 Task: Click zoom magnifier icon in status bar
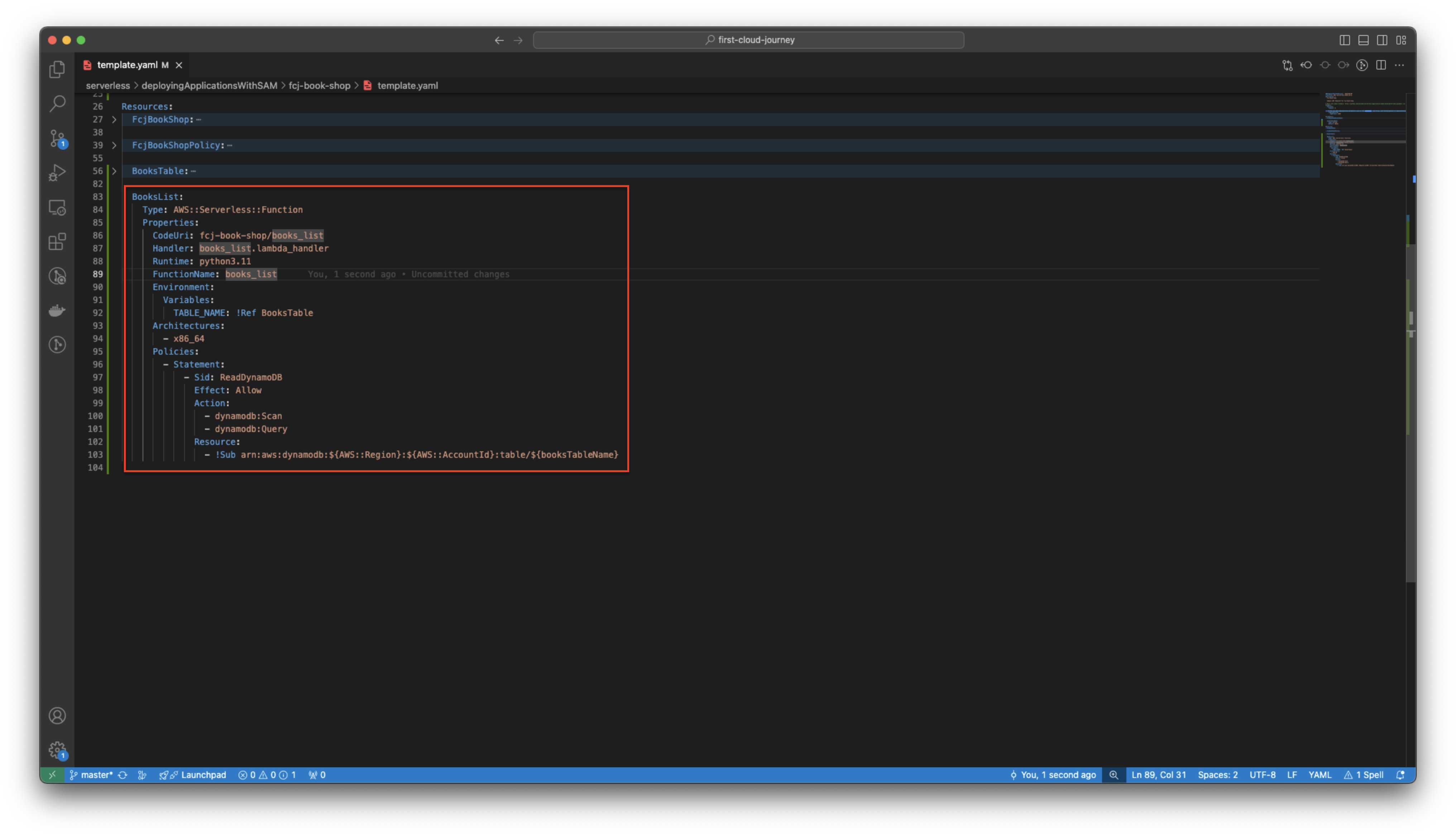click(1114, 775)
